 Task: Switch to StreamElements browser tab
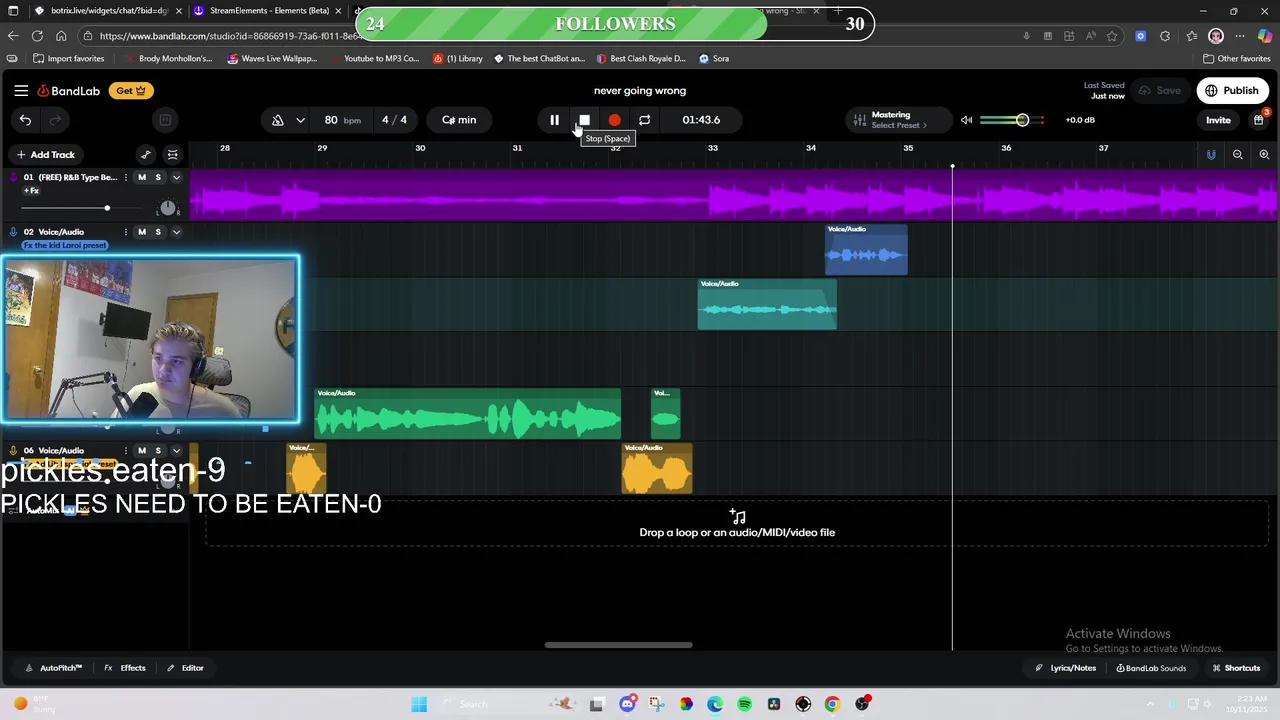coord(268,11)
